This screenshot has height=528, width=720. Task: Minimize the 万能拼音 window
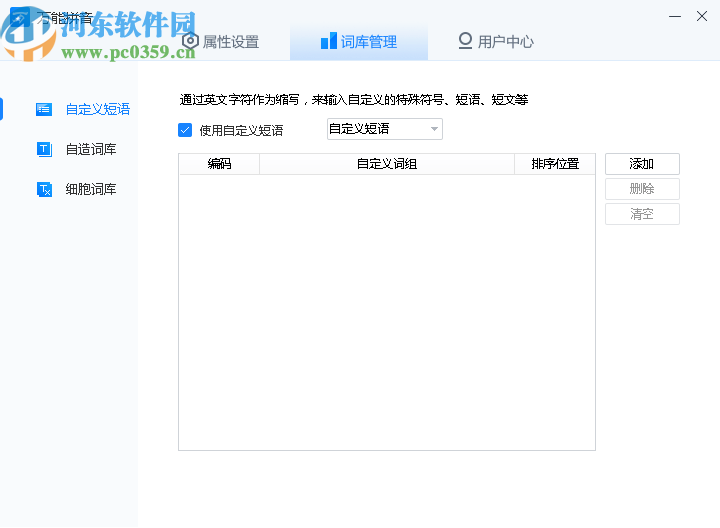675,17
